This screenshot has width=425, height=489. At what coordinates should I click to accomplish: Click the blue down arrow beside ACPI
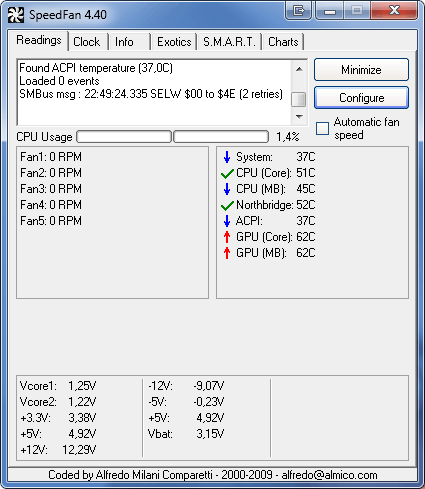(x=227, y=221)
